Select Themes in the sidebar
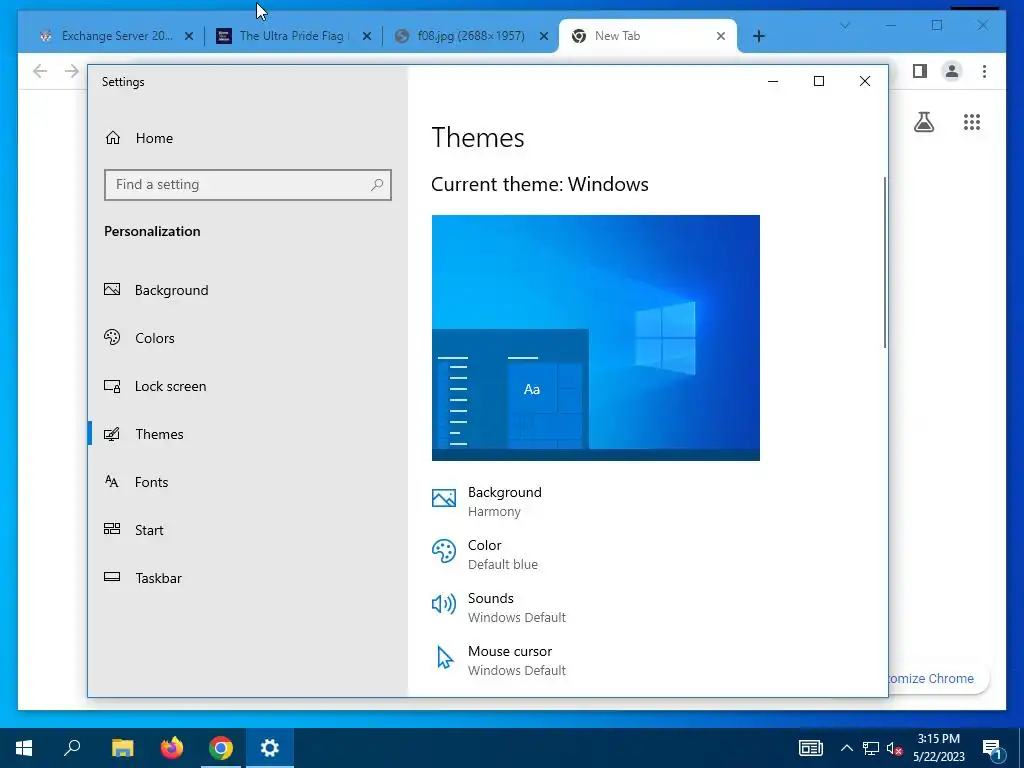The image size is (1024, 768). pos(248,434)
